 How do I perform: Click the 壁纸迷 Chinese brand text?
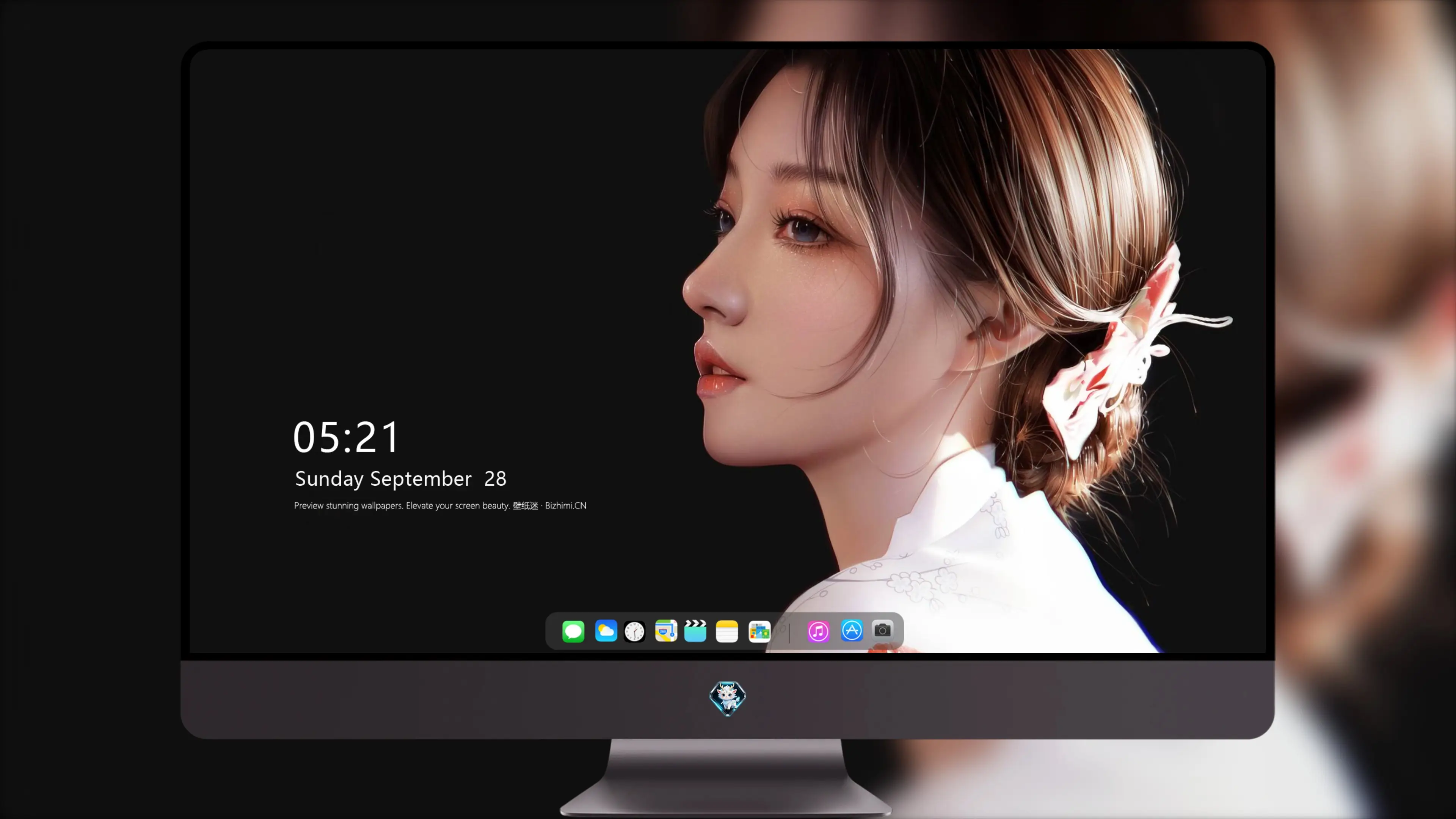click(525, 506)
